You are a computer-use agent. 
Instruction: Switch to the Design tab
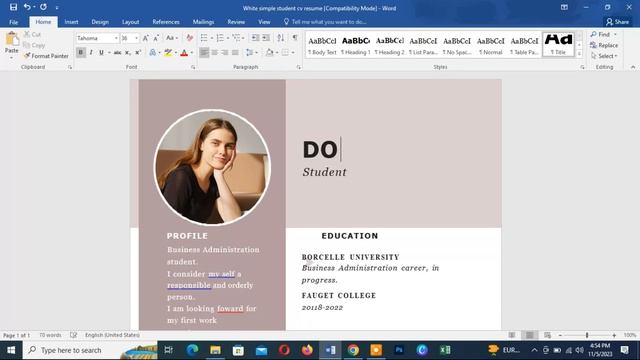(100, 22)
